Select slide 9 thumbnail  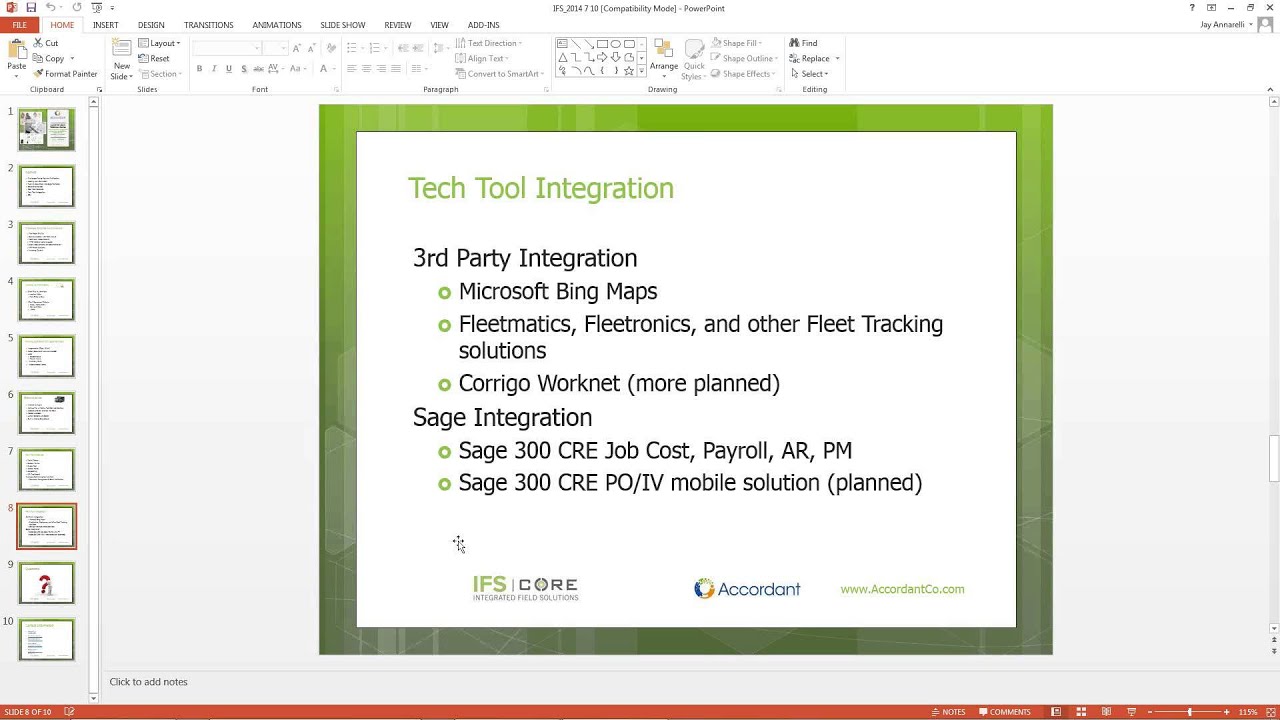(x=46, y=583)
